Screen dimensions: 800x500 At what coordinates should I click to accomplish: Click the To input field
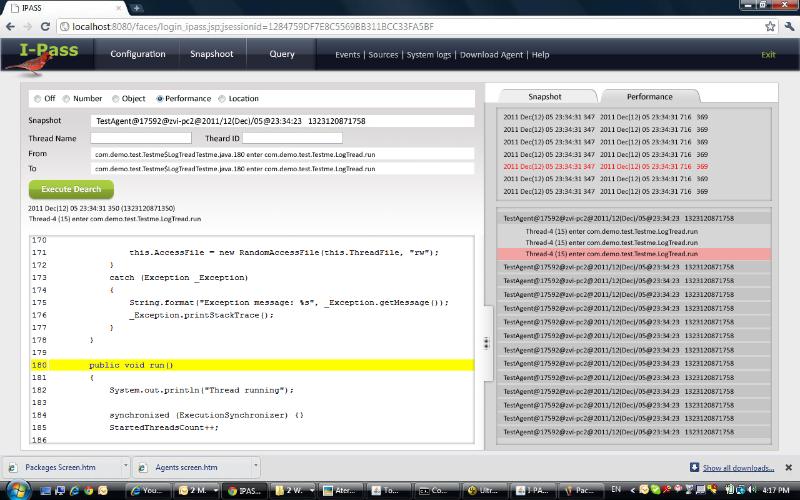(282, 168)
